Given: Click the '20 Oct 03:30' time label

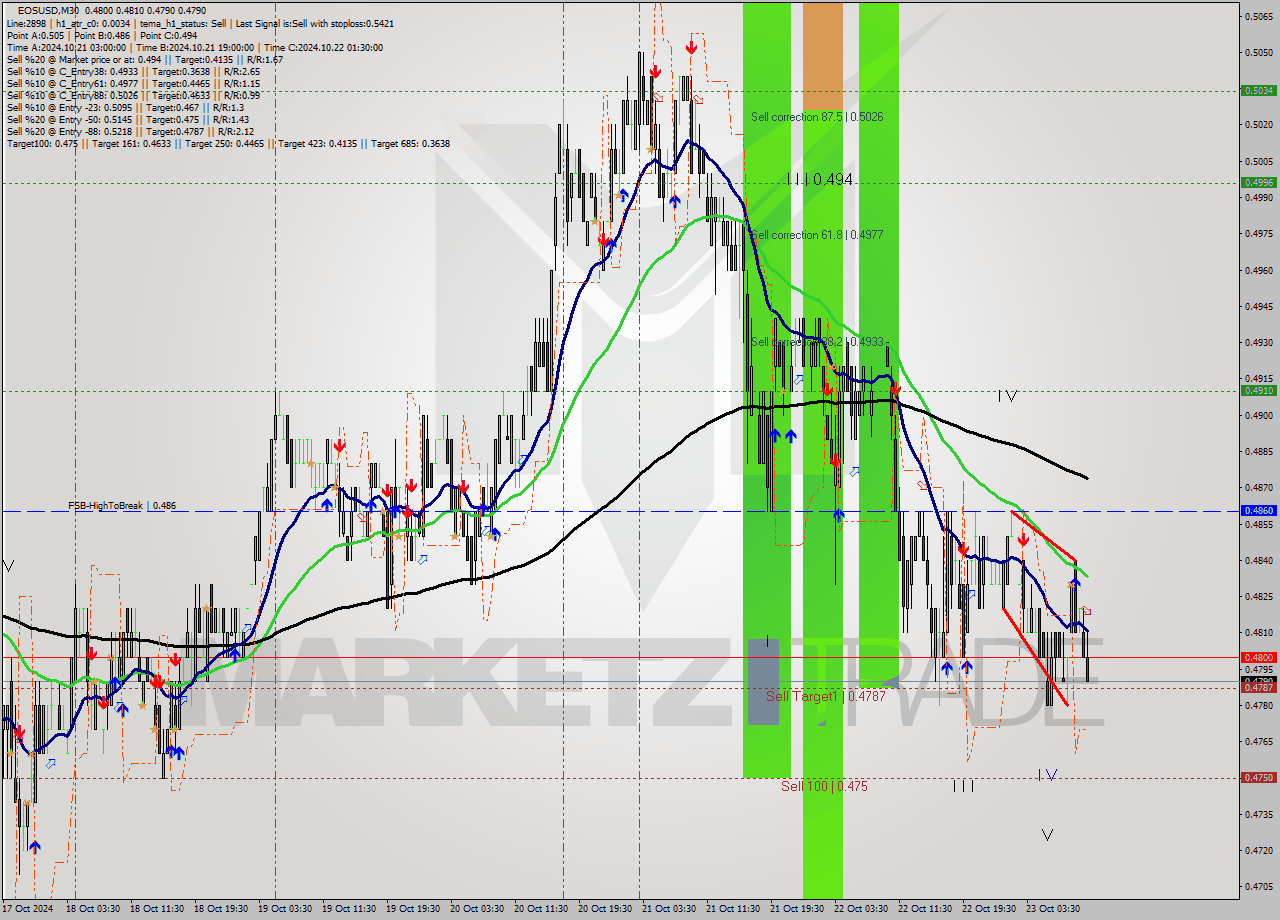Looking at the screenshot, I should tap(476, 909).
